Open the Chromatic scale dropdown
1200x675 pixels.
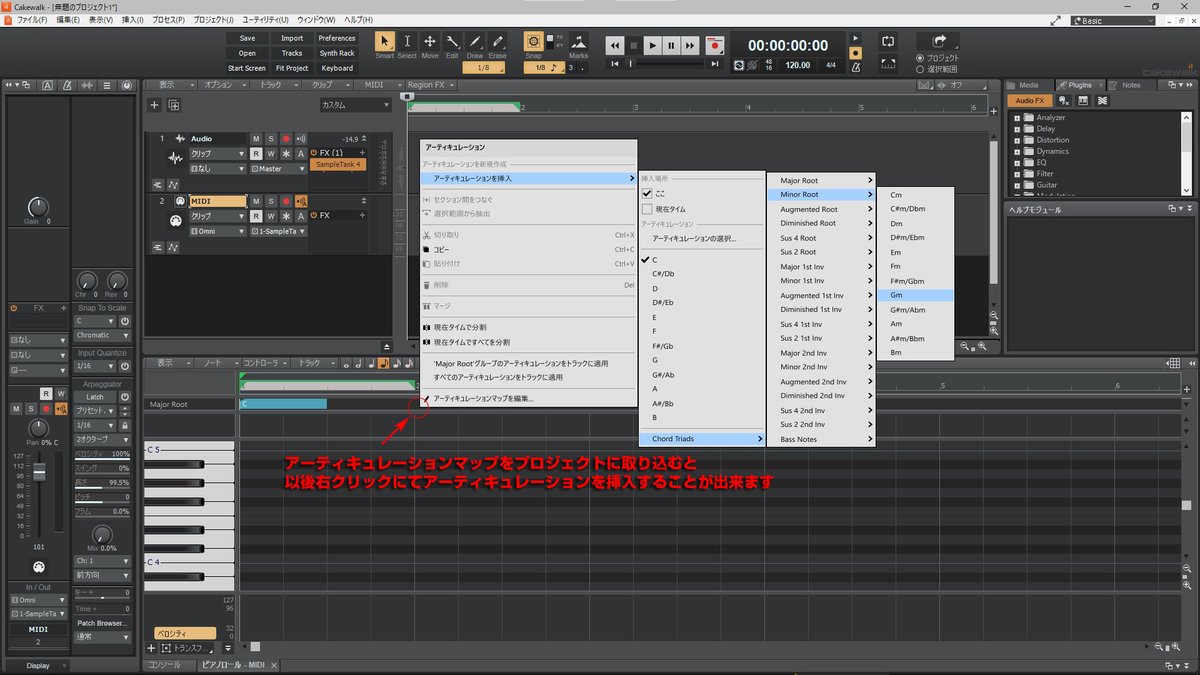pos(102,335)
